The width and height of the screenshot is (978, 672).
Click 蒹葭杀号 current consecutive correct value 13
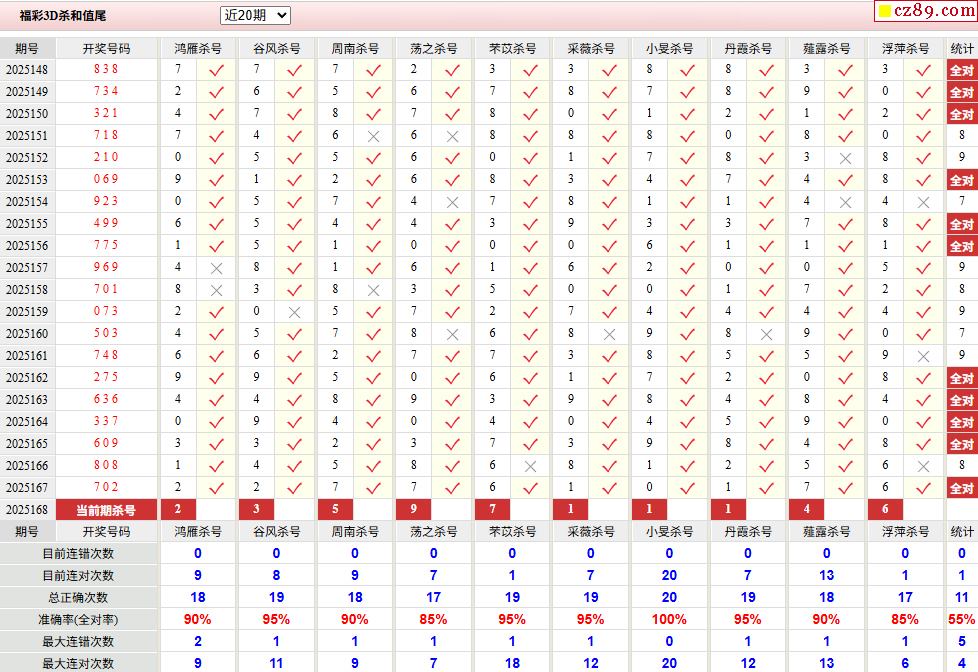tap(826, 575)
